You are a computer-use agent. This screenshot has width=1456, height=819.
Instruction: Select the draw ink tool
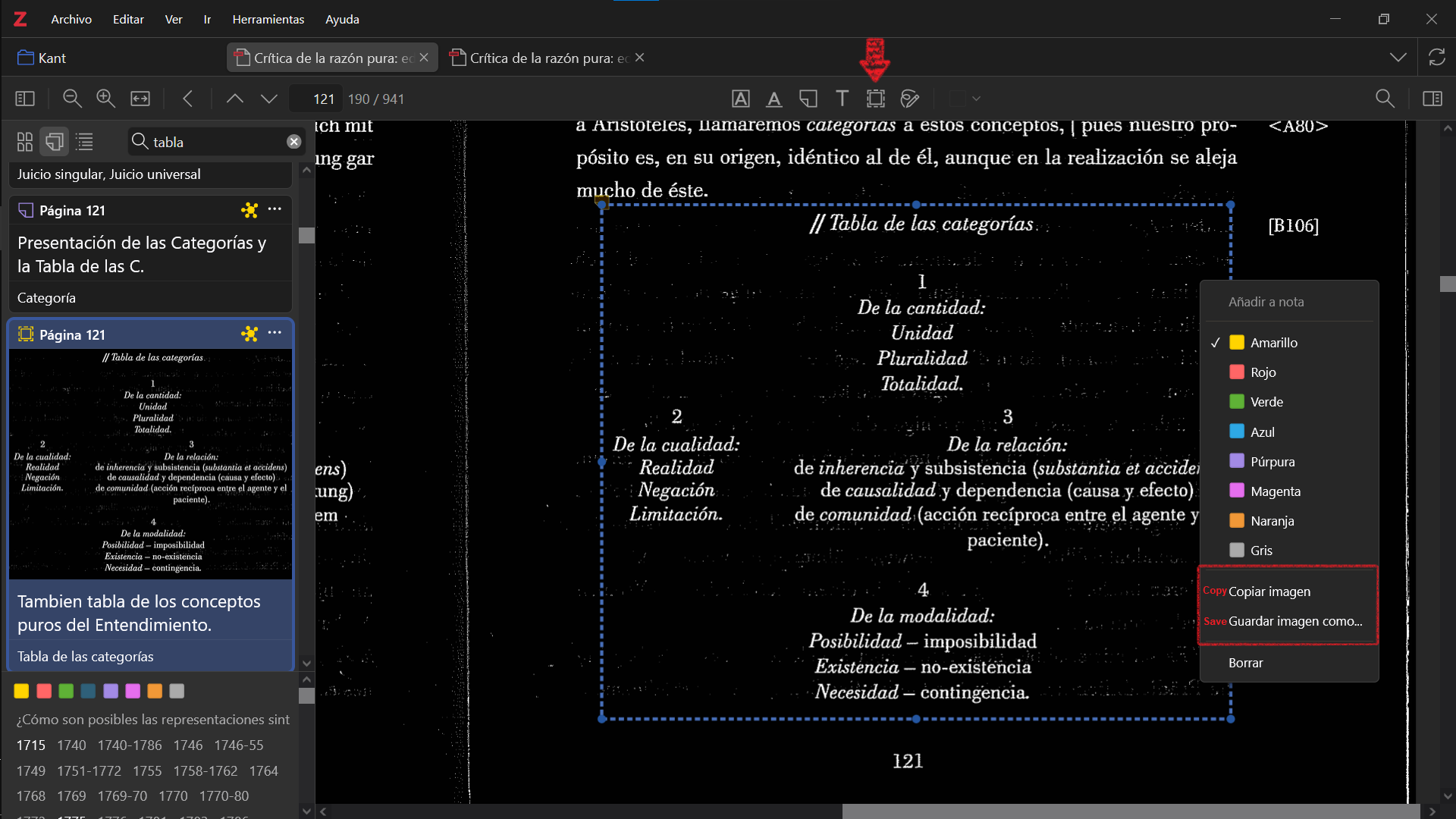(909, 99)
